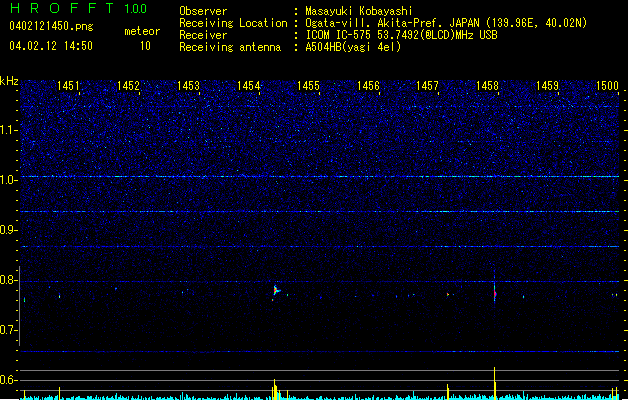Select the ICOM IC-575 53.7492 MHz USB text

tap(401, 35)
